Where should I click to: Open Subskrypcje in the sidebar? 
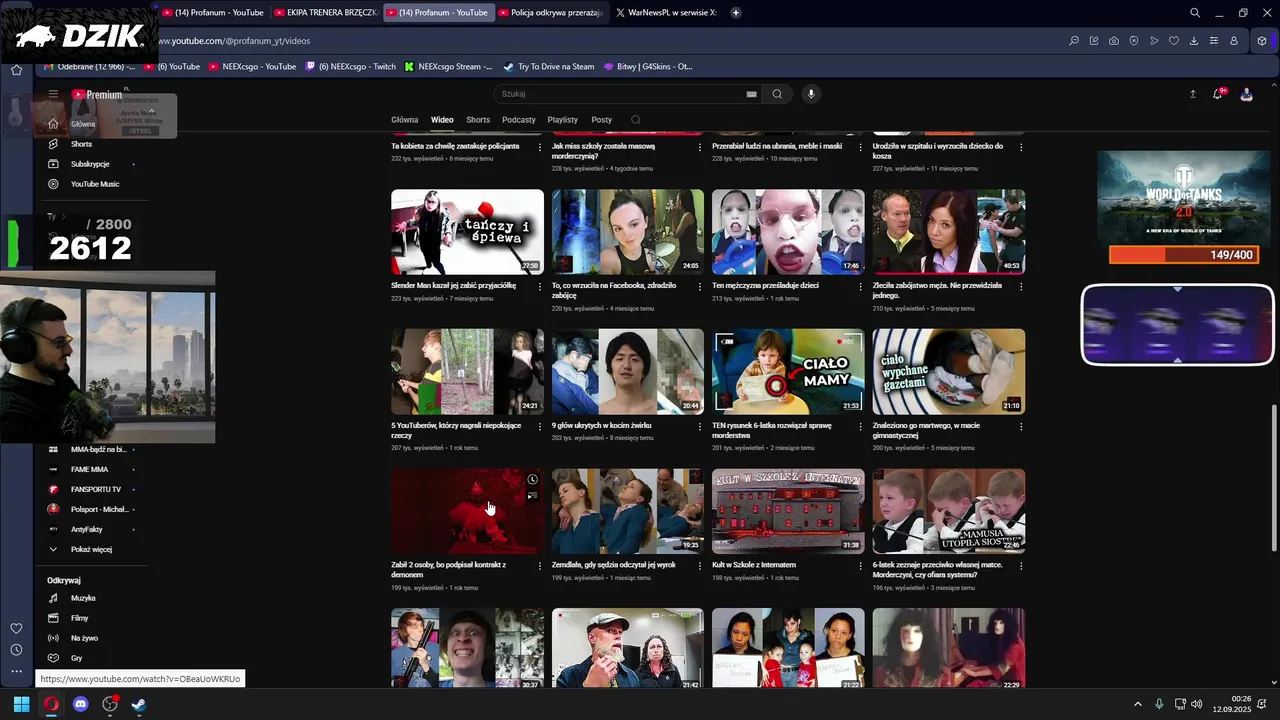coord(90,164)
